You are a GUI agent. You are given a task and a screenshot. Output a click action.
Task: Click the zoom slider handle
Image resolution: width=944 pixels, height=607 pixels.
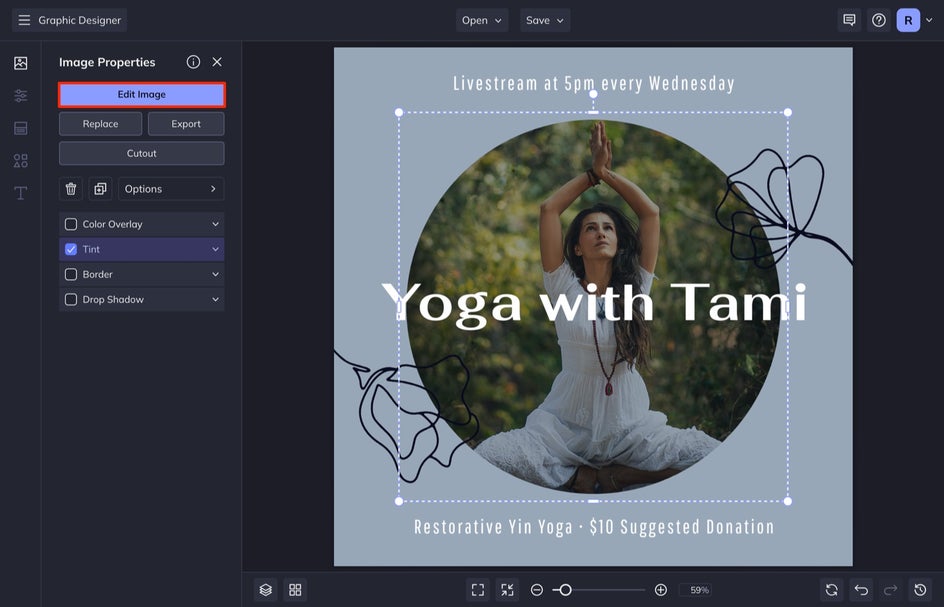[565, 590]
